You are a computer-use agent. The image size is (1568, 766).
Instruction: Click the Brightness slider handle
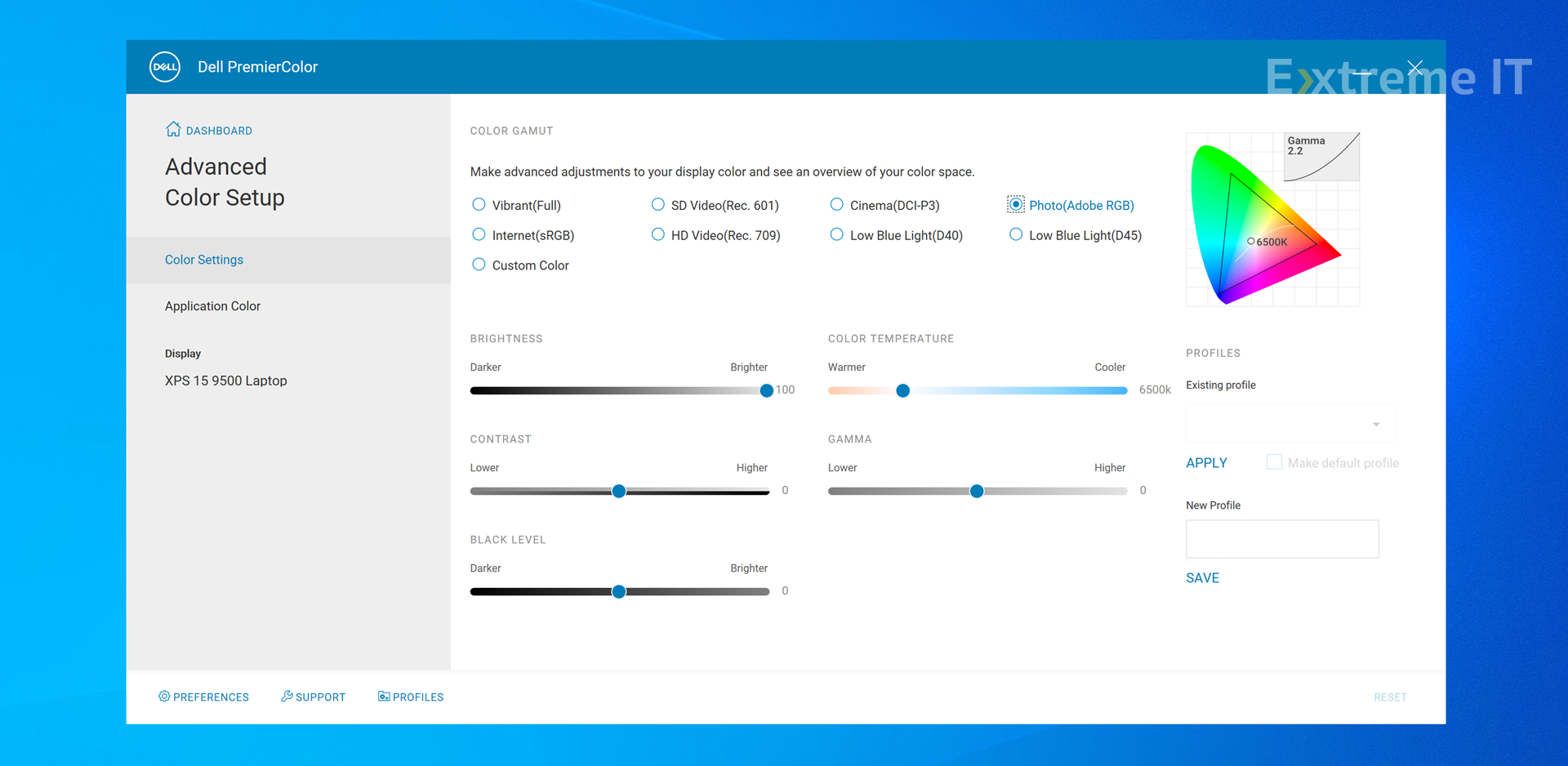766,390
